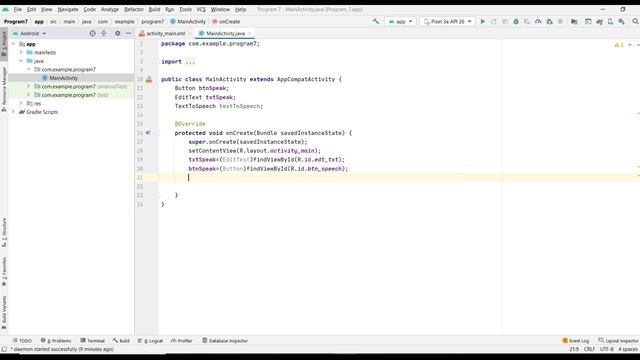Open the Build menu
The image size is (640, 360).
click(x=154, y=9)
